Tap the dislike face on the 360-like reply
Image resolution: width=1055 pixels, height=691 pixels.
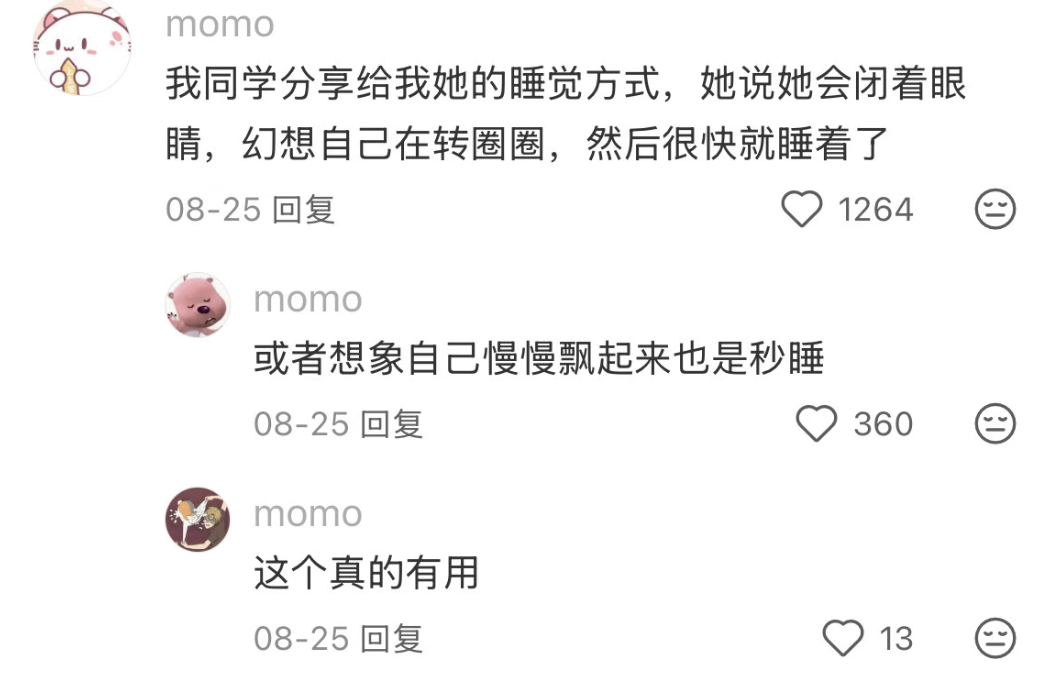(x=995, y=423)
